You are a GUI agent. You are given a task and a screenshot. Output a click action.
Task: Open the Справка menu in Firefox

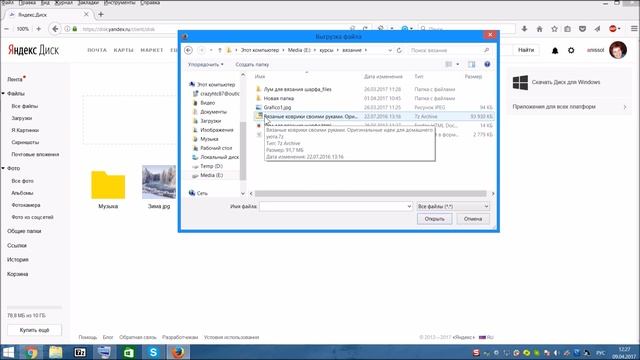(x=150, y=2)
